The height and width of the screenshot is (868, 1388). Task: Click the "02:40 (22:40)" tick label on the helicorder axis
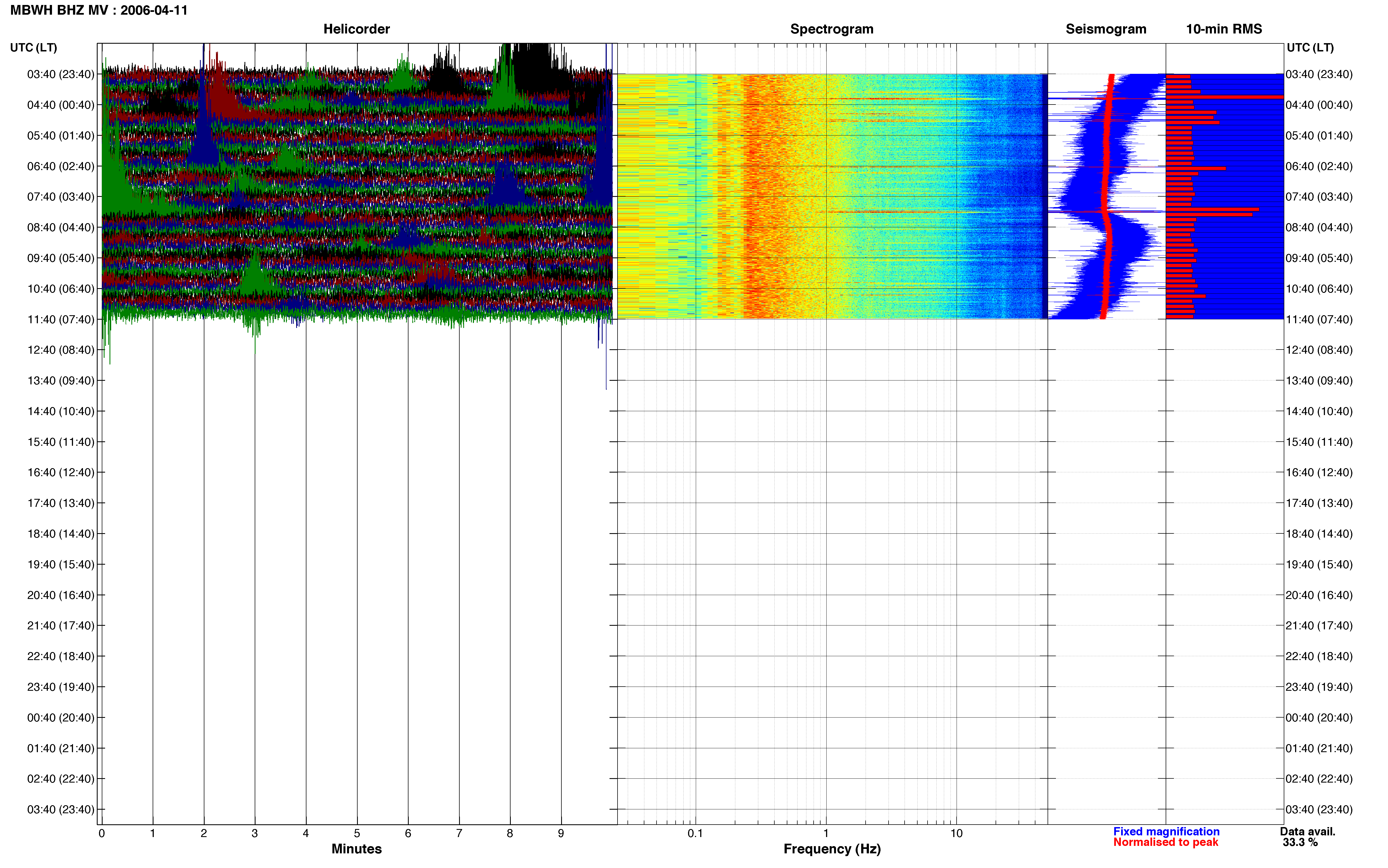tap(61, 779)
